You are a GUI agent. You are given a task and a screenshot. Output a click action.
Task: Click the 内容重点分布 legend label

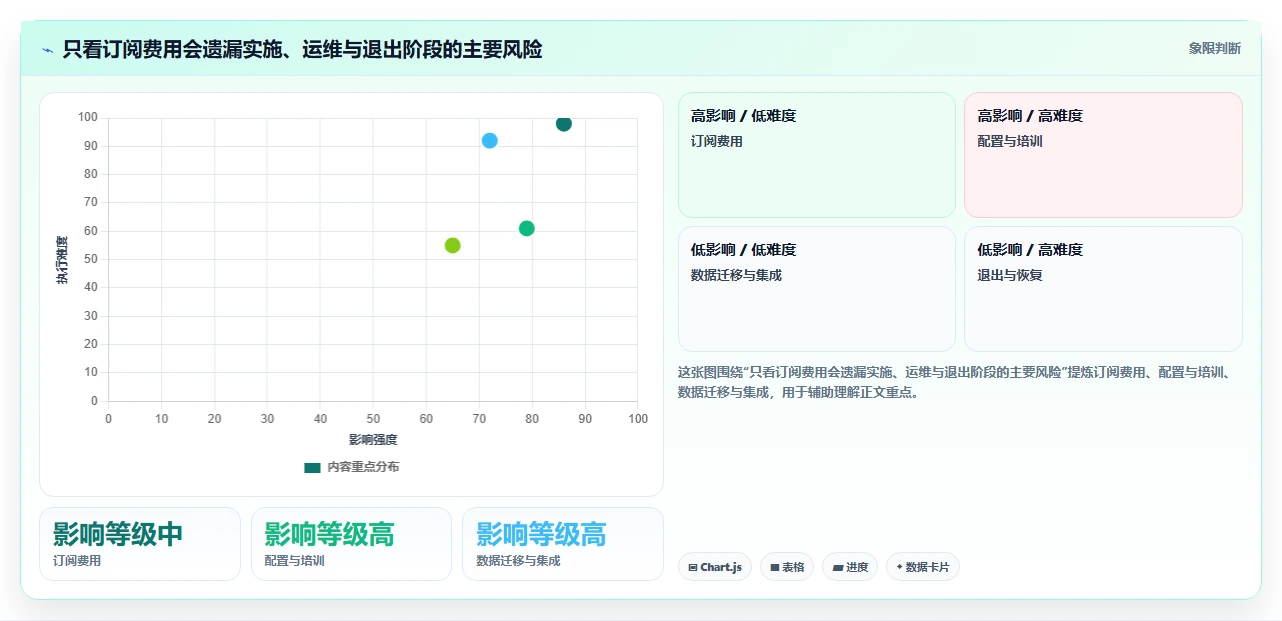click(x=363, y=467)
